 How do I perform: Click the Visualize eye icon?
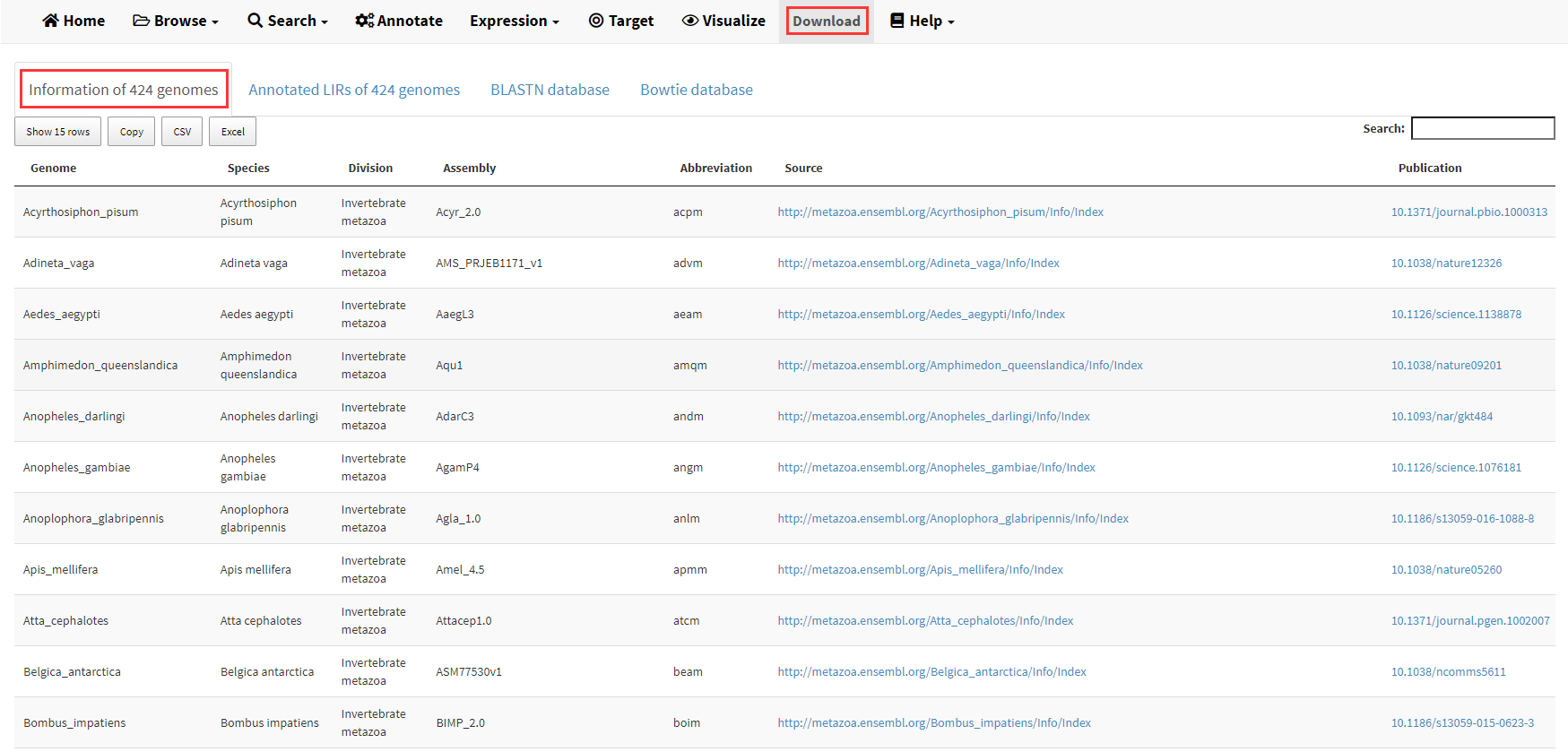coord(689,21)
